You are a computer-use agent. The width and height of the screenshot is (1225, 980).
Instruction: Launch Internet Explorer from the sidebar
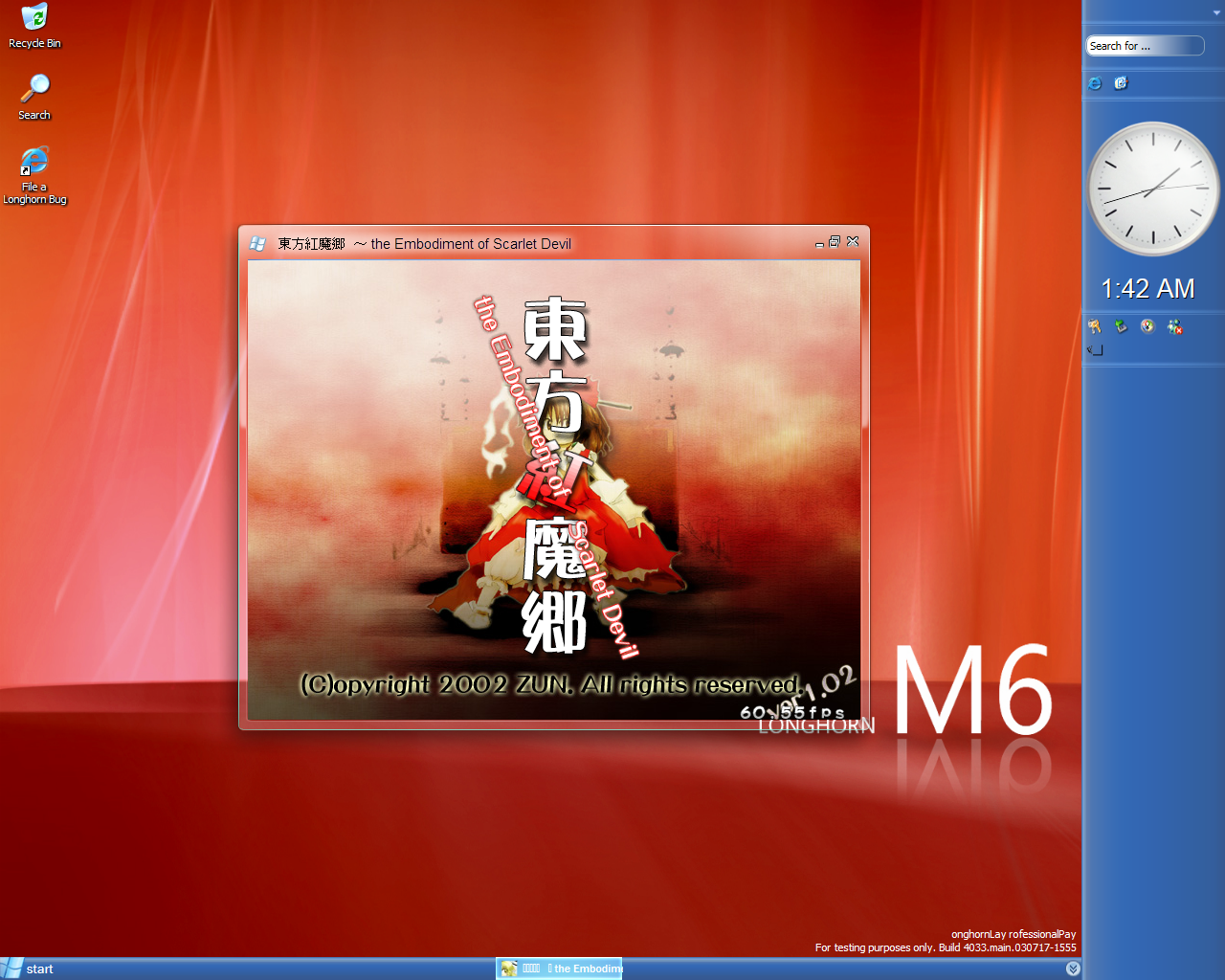(1095, 83)
